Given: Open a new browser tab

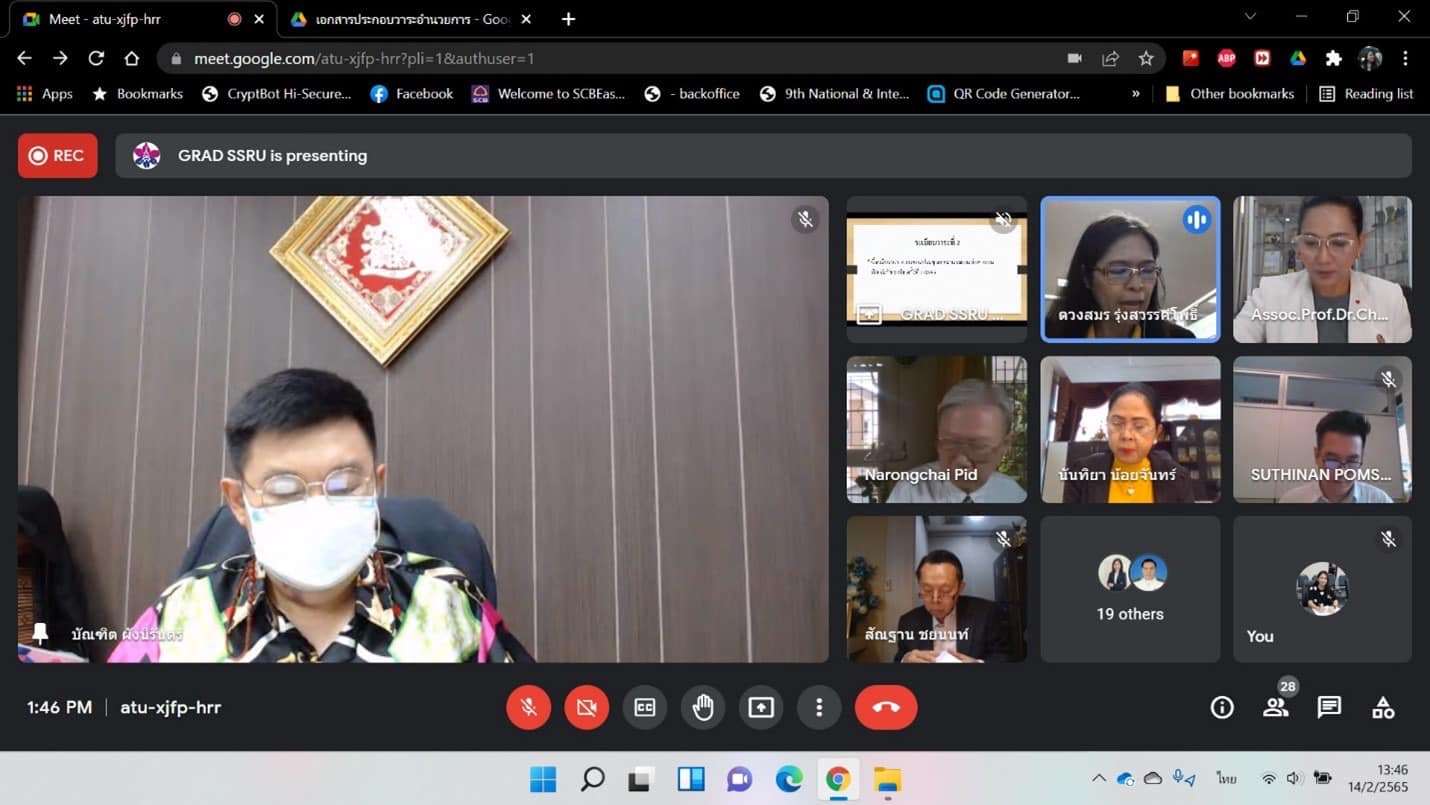Looking at the screenshot, I should pos(568,19).
